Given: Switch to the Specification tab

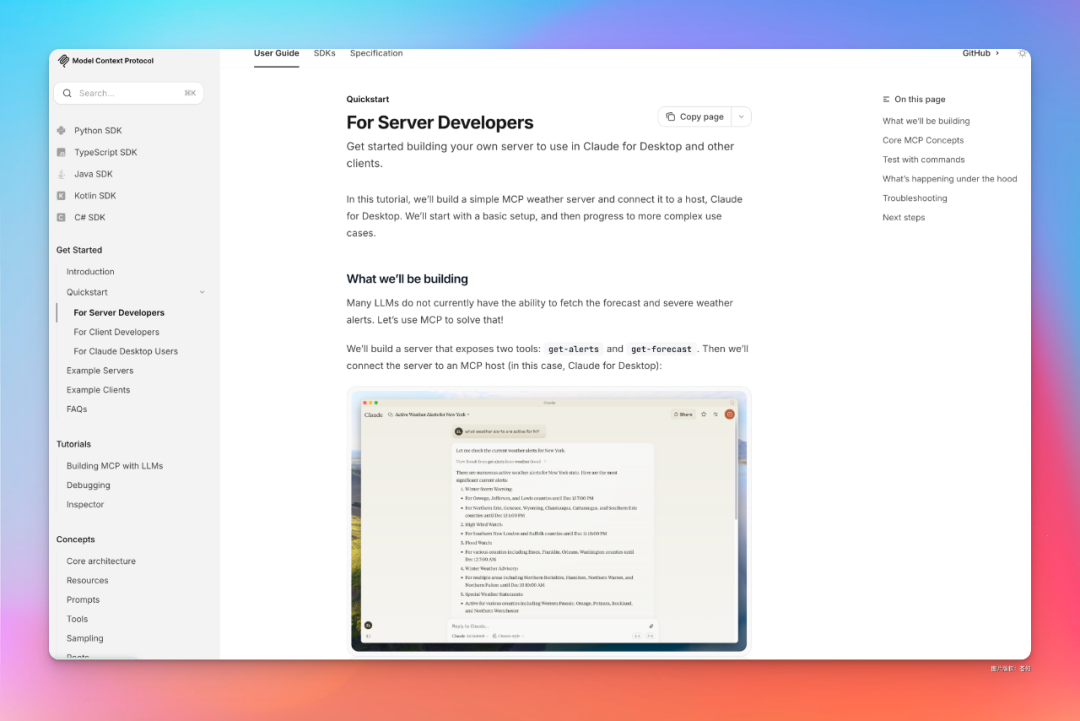Looking at the screenshot, I should pos(376,53).
